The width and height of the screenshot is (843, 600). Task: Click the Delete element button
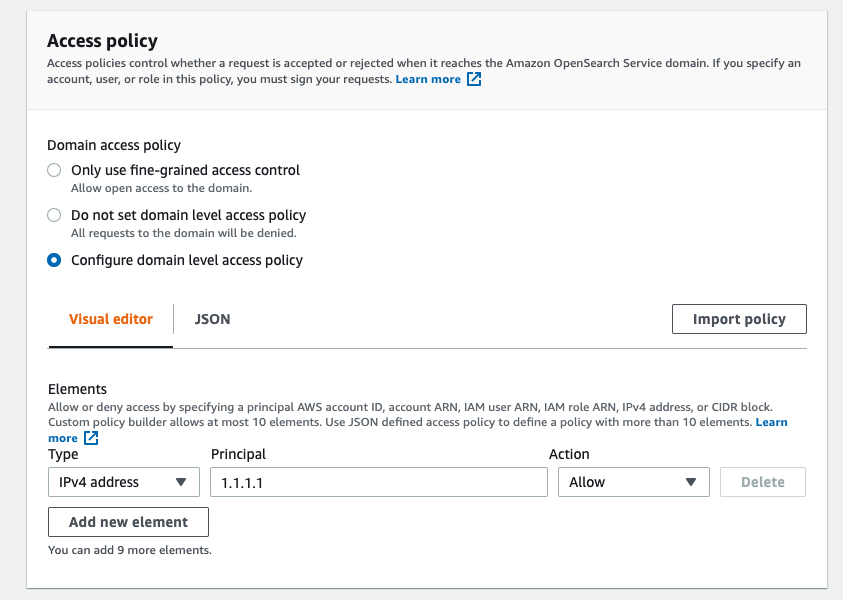pyautogui.click(x=763, y=482)
